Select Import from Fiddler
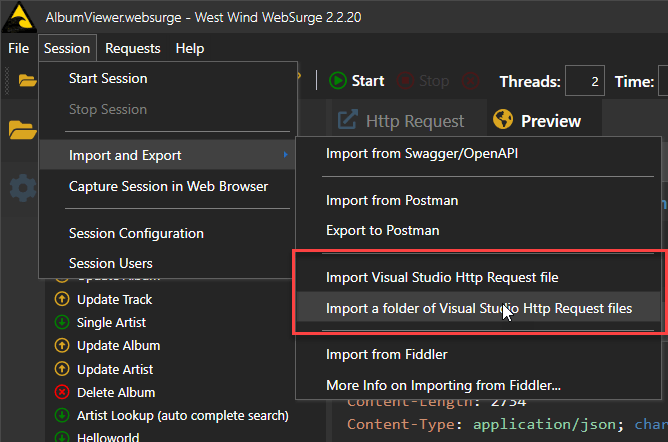This screenshot has height=442, width=668. pyautogui.click(x=478, y=354)
